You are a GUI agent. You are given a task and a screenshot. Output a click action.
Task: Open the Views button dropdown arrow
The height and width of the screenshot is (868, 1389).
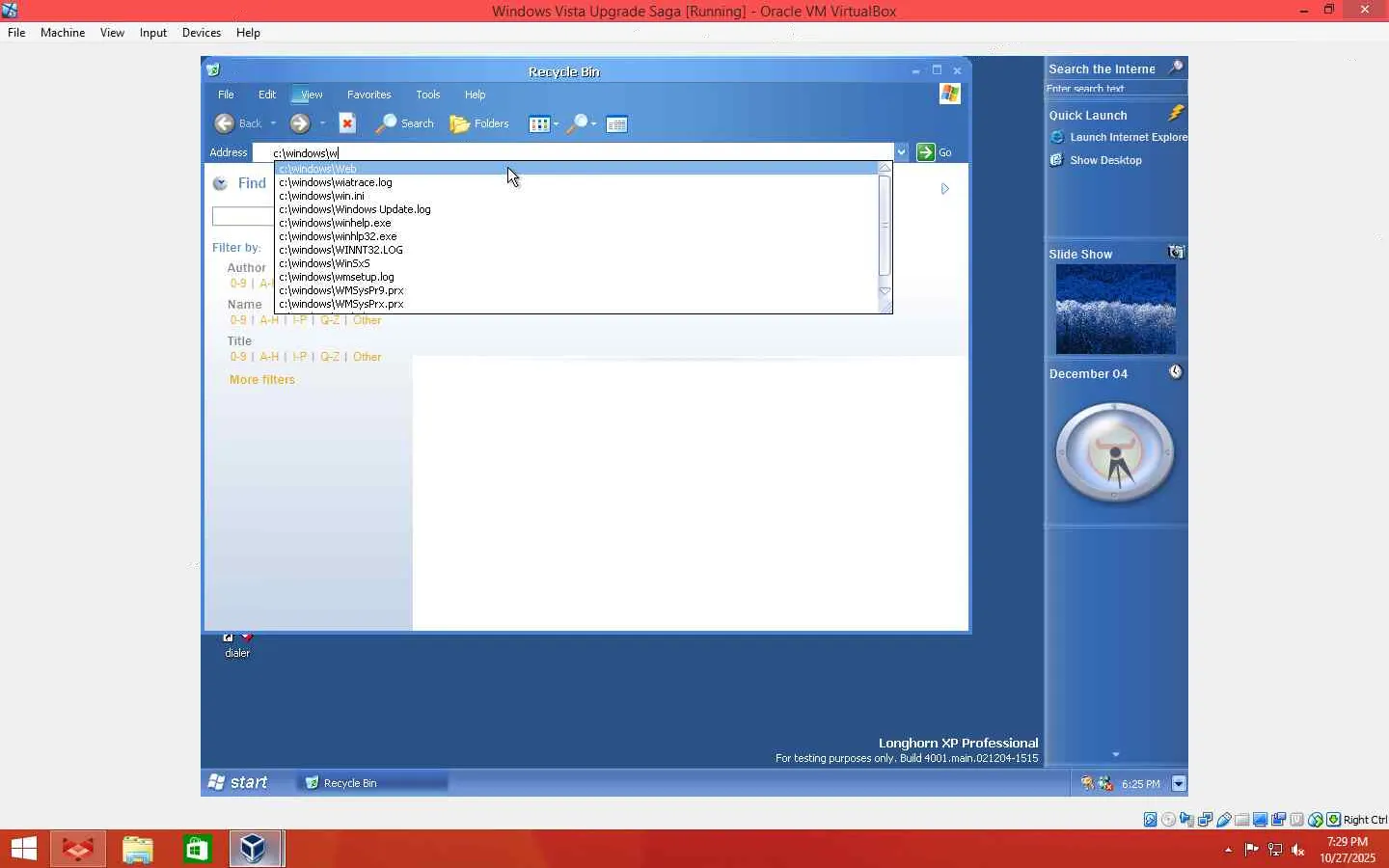click(x=556, y=123)
